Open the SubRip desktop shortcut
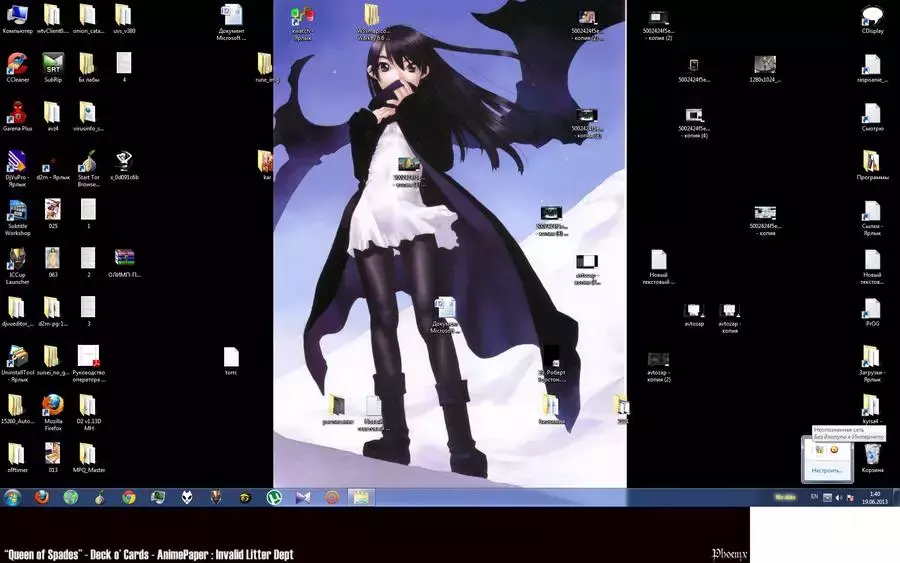900x563 pixels. click(53, 68)
